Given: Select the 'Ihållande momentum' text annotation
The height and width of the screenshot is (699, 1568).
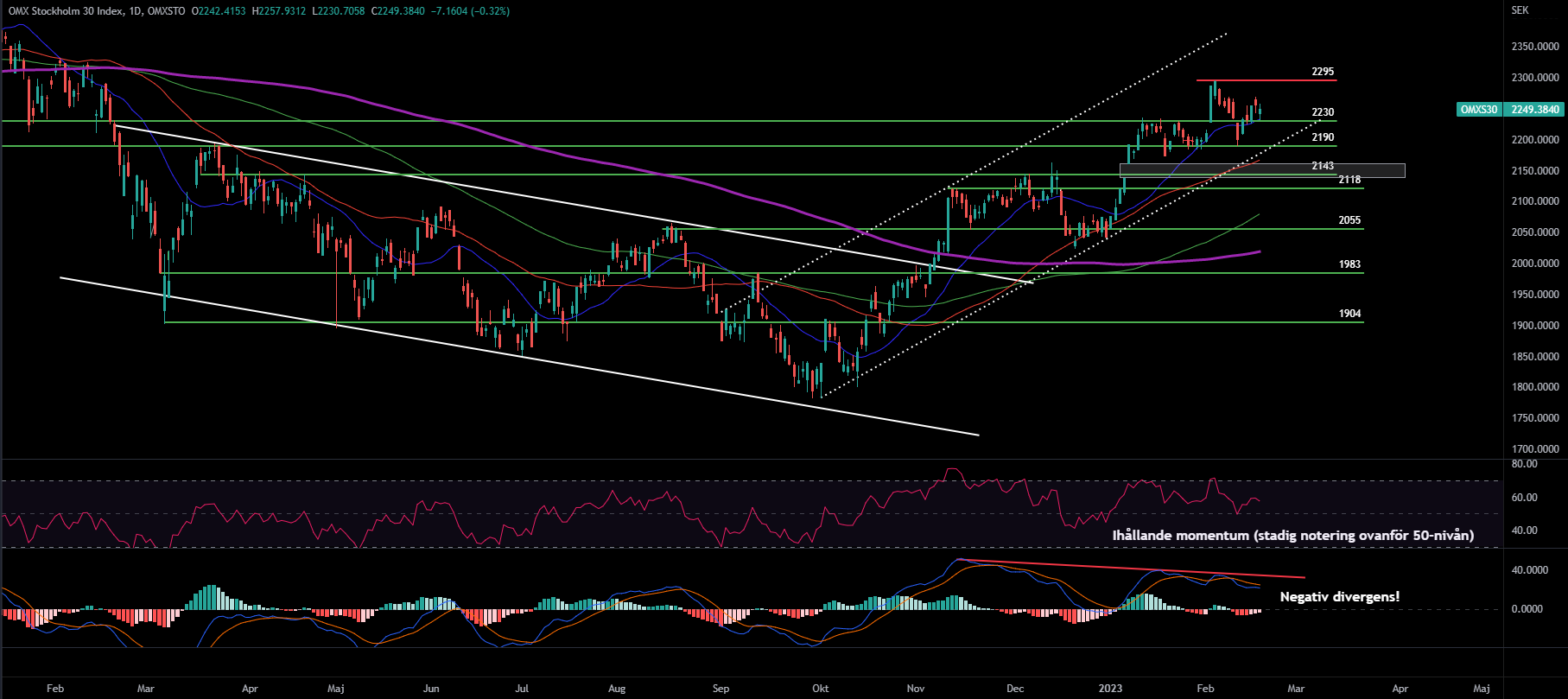Looking at the screenshot, I should pos(1292,536).
